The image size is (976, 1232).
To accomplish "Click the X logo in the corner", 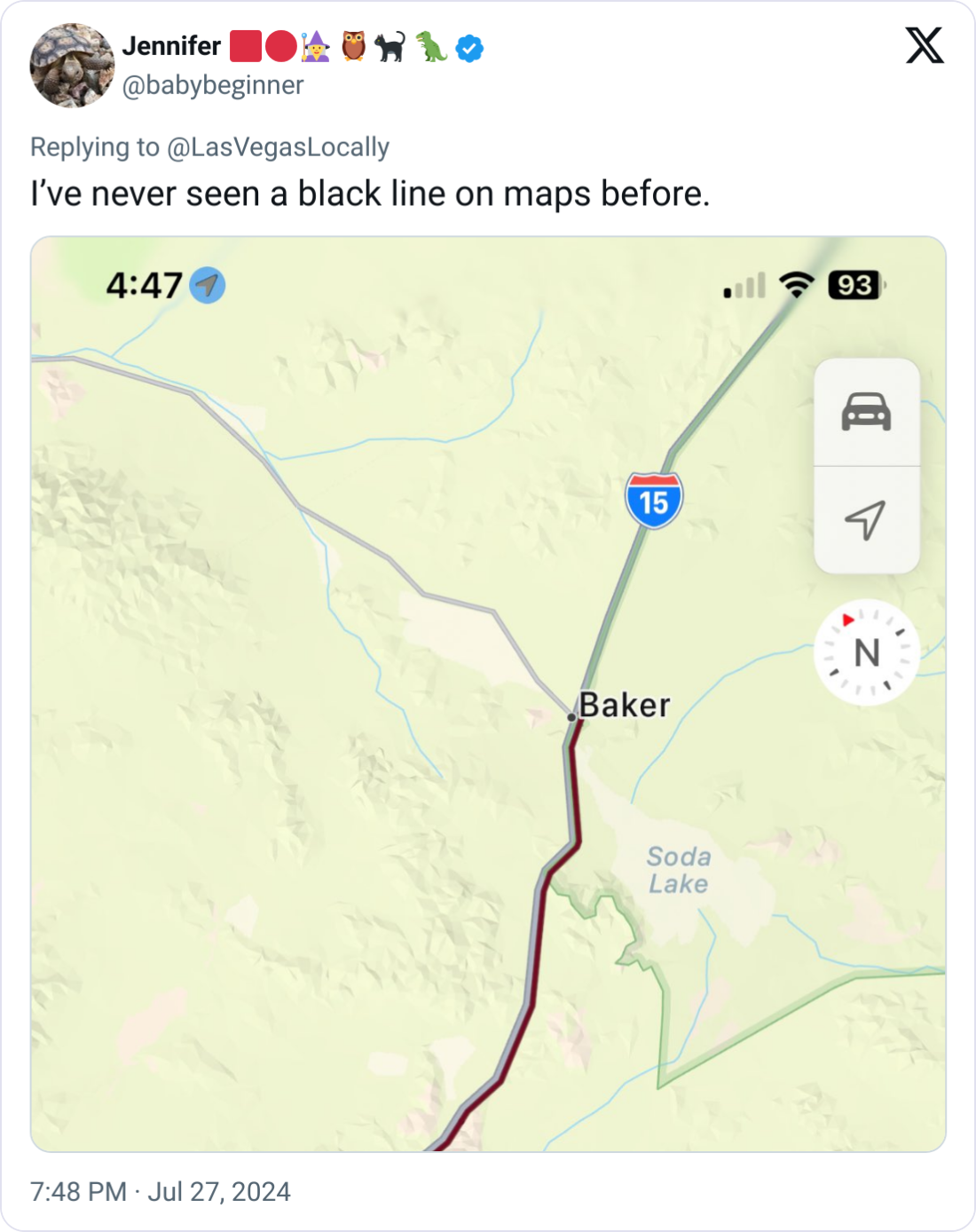I will [x=925, y=45].
